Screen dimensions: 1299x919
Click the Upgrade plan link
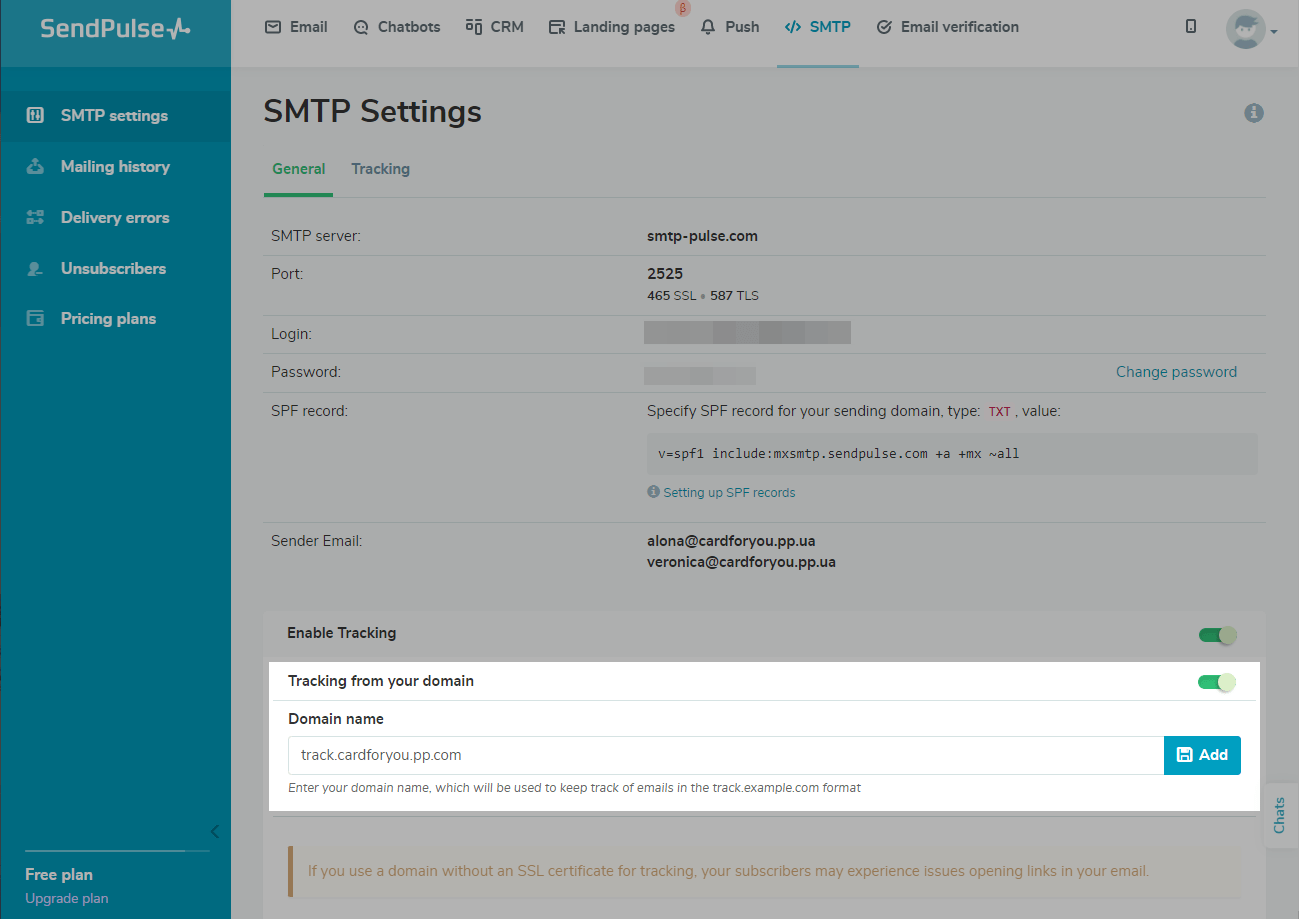67,898
